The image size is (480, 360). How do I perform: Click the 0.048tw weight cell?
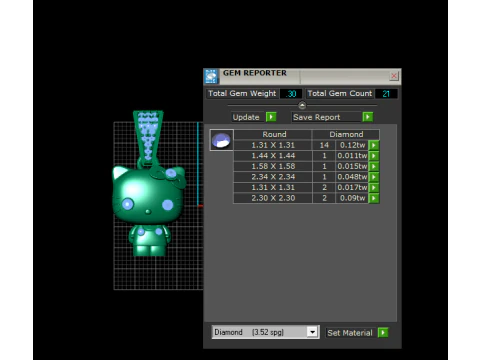352,177
